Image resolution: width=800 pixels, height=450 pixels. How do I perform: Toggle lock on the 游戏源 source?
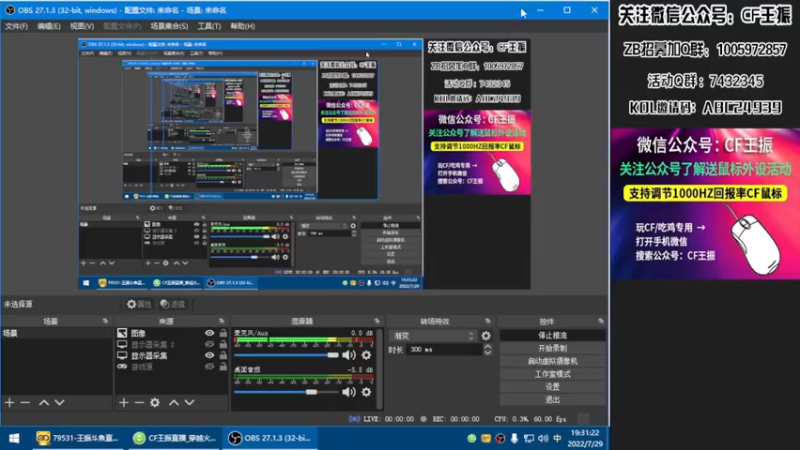point(223,367)
